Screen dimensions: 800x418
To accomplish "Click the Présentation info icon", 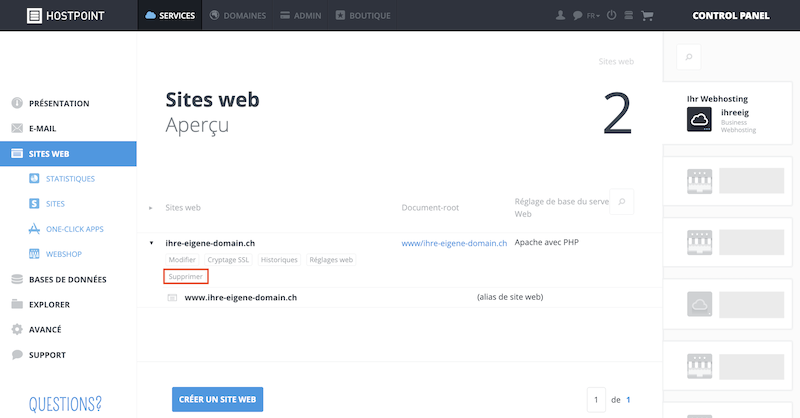I will (x=17, y=103).
